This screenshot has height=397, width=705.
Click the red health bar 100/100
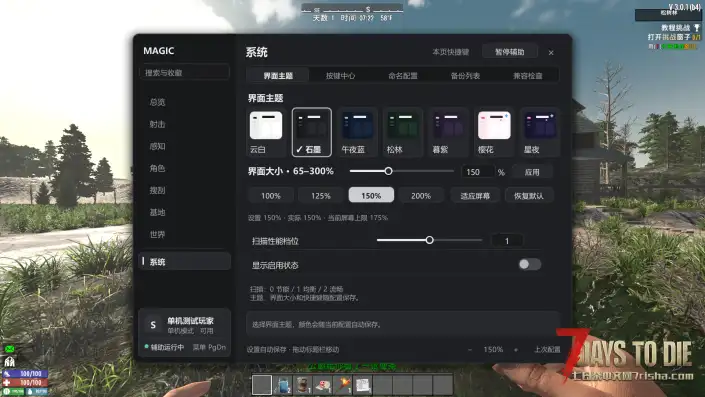pos(25,383)
